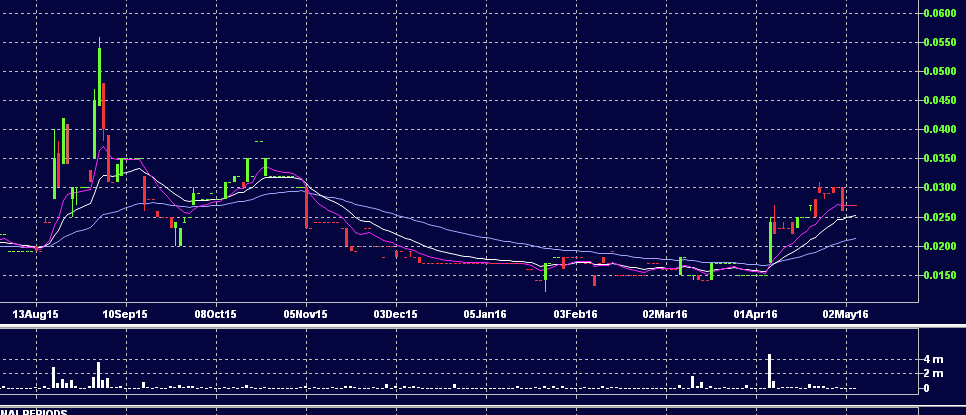Click the 0.0250 price axis label
The height and width of the screenshot is (415, 966).
point(940,217)
